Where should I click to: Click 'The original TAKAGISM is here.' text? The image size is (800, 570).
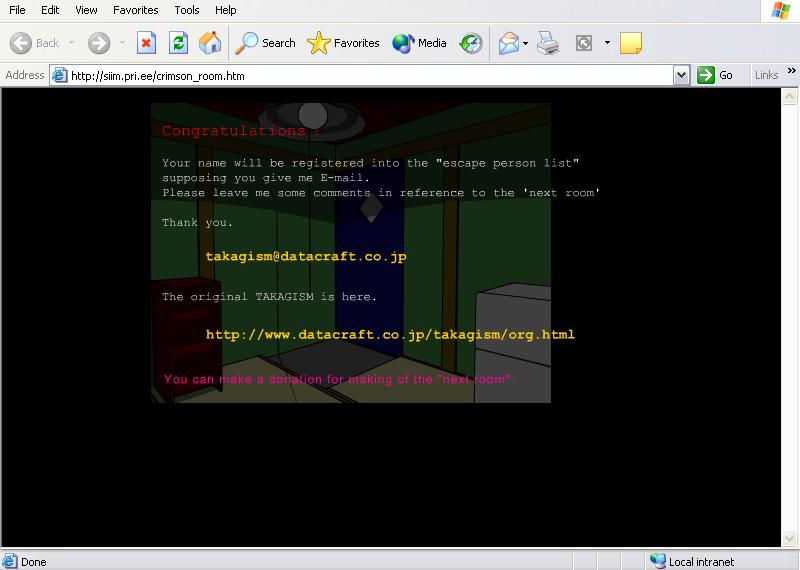[x=269, y=296]
